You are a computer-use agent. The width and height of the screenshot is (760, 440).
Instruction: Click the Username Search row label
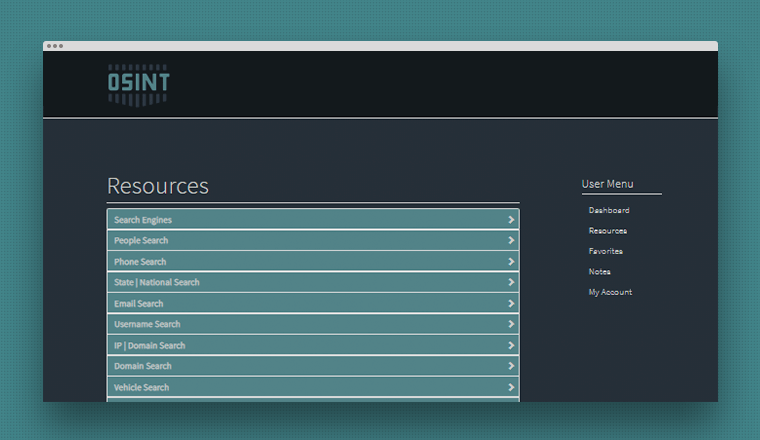tap(147, 325)
